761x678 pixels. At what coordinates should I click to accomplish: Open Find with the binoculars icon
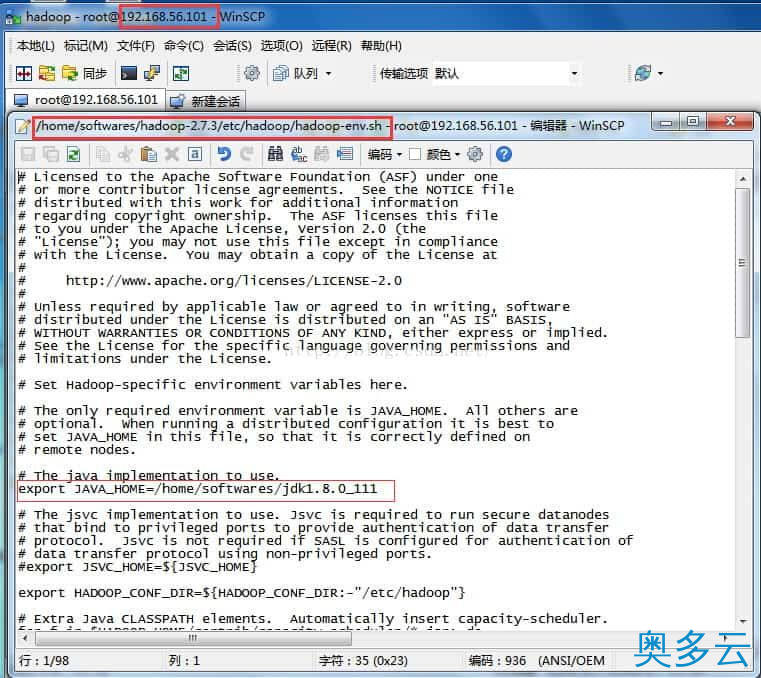tap(275, 154)
